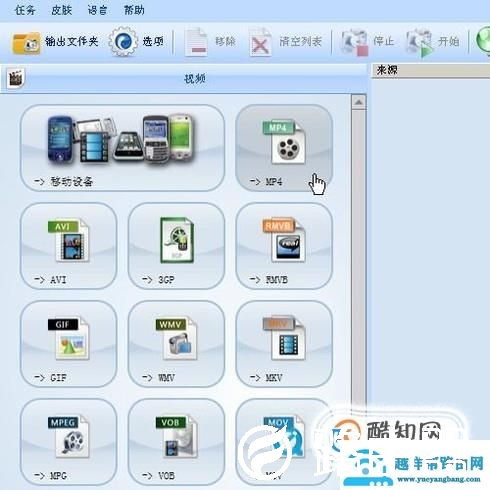Open the 帮助 menu
The height and width of the screenshot is (490, 490).
click(x=134, y=10)
